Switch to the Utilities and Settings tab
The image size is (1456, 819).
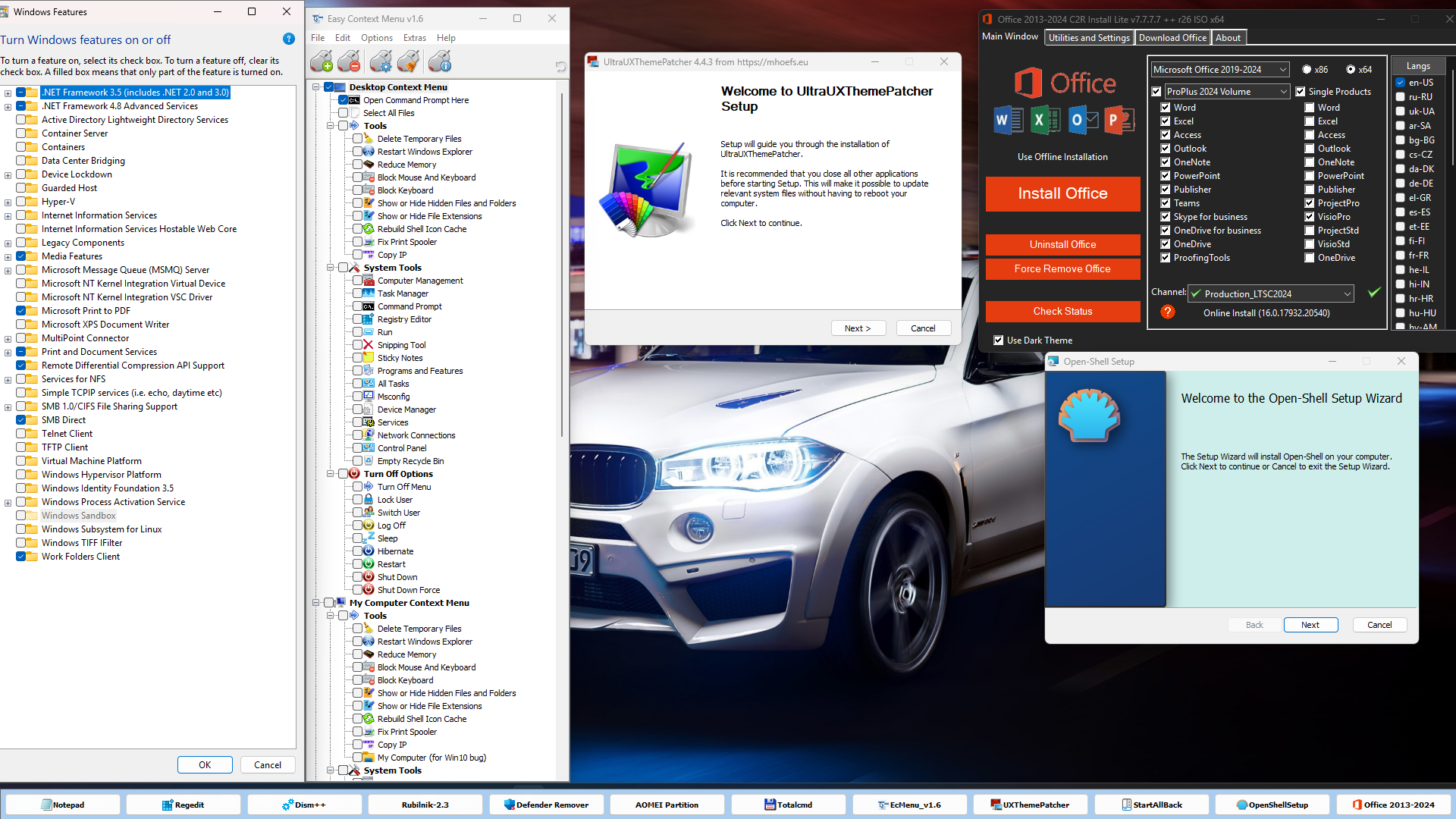pyautogui.click(x=1089, y=38)
